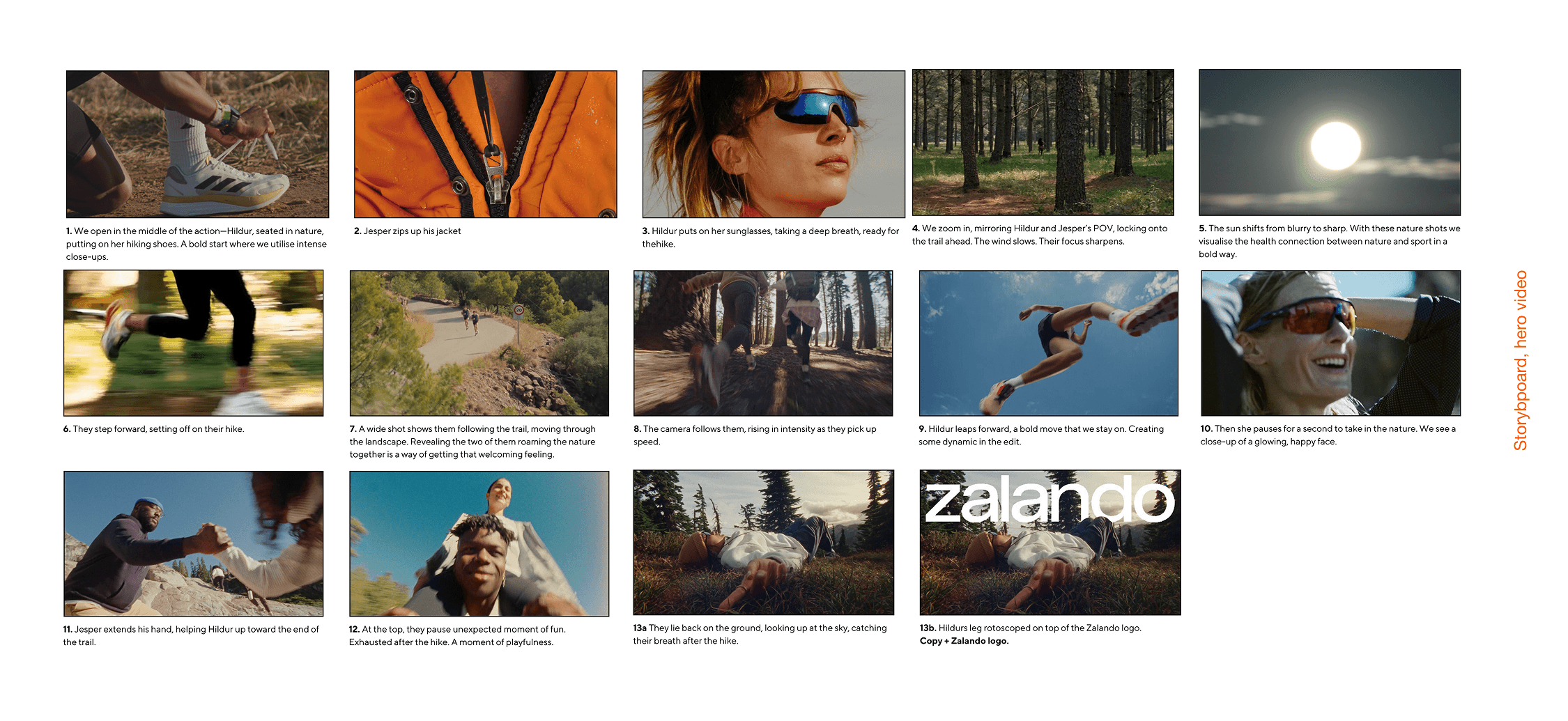
Task: Select the leaping runner against sky frame
Action: click(1049, 343)
